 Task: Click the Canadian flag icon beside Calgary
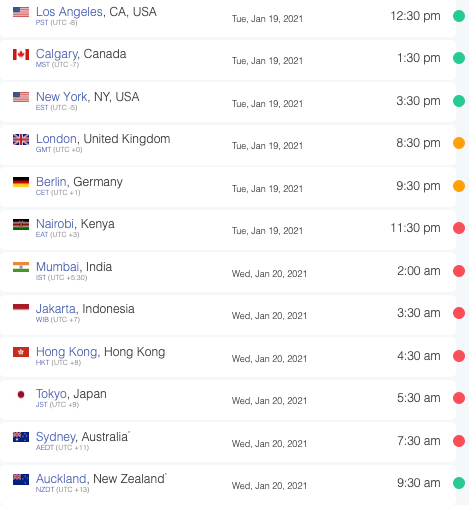point(21,54)
